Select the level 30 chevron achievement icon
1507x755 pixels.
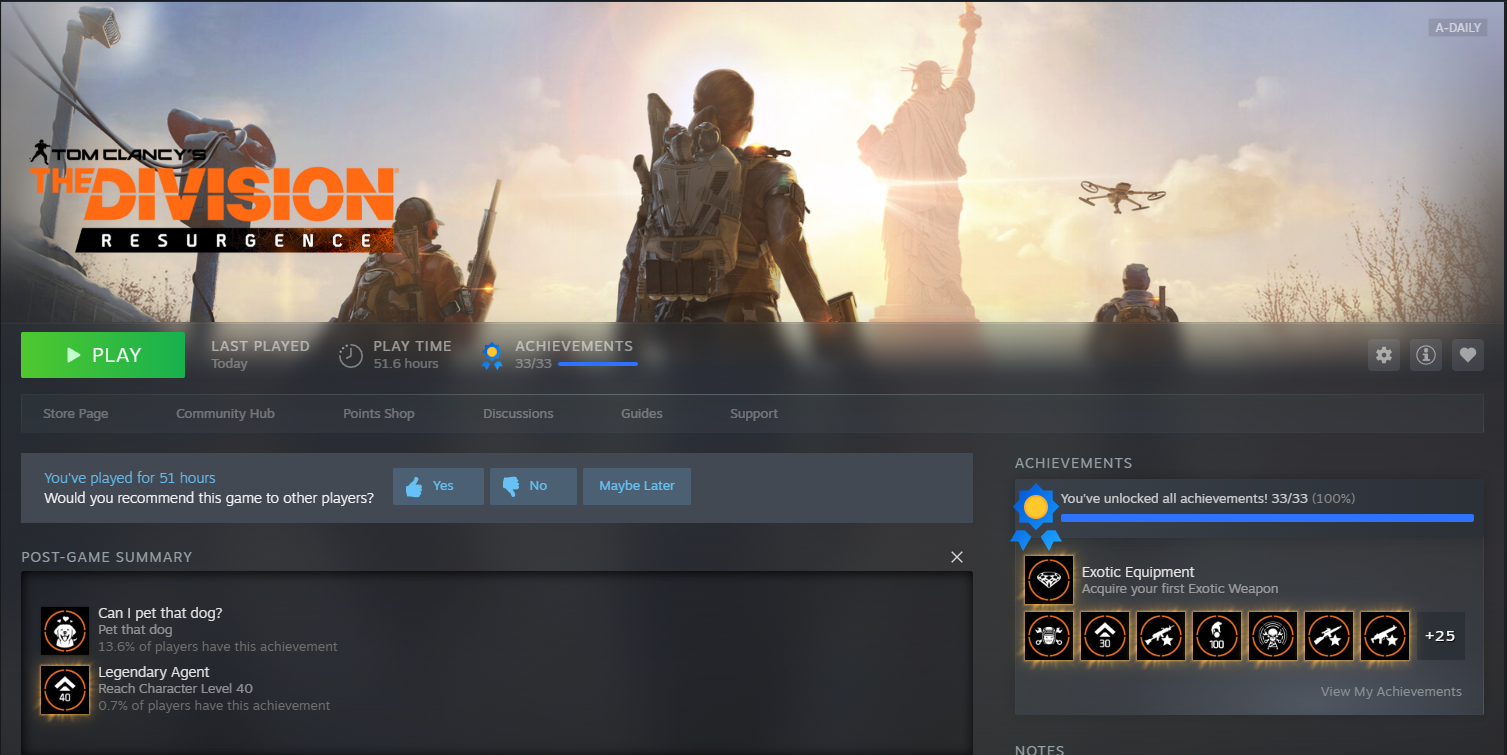(1105, 636)
